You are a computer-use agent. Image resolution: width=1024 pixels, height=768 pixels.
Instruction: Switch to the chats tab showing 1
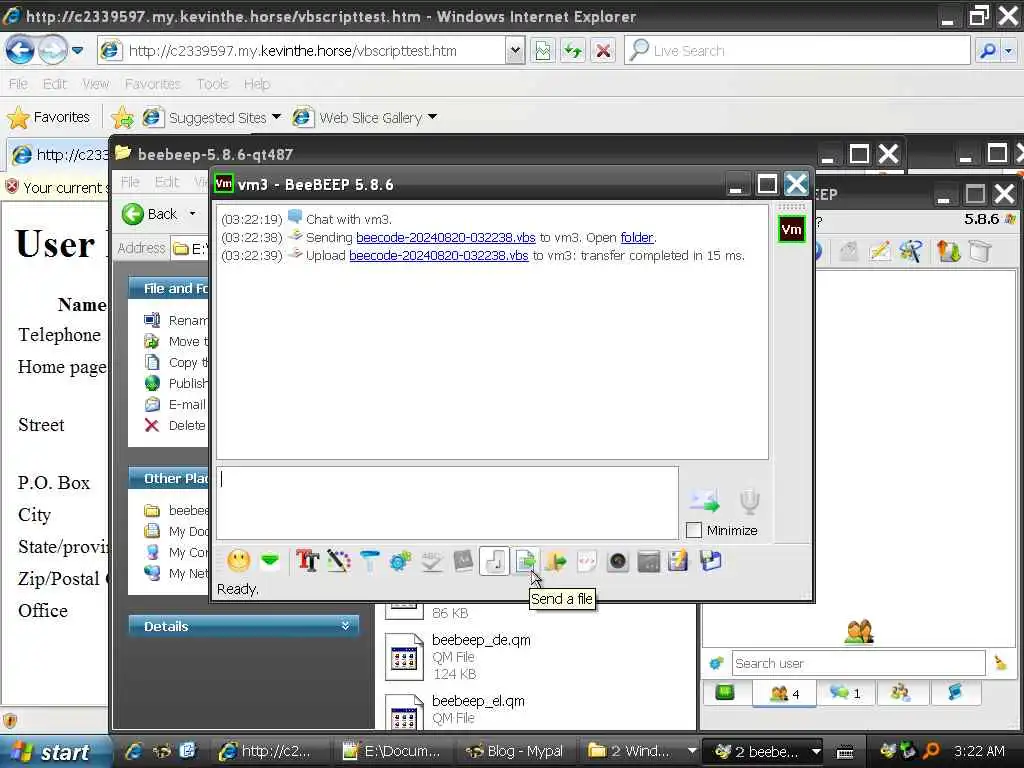tap(845, 693)
